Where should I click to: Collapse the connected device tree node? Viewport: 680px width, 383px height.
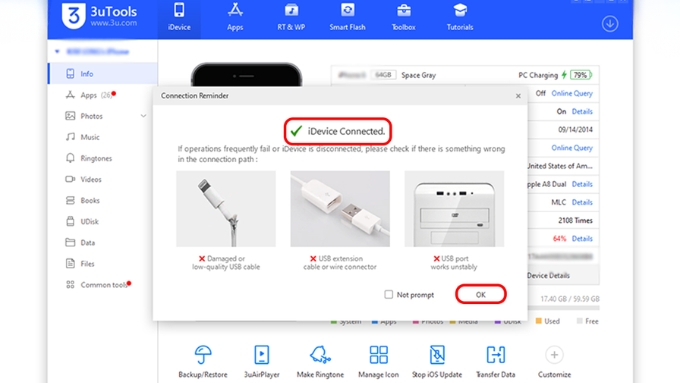pyautogui.click(x=57, y=52)
